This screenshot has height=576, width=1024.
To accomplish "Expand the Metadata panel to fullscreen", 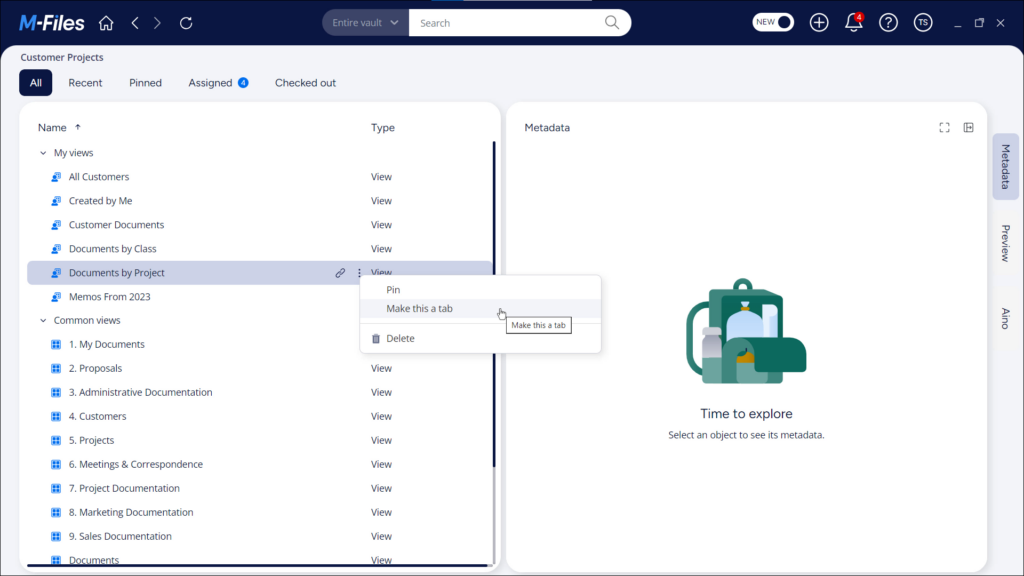I will coord(944,127).
